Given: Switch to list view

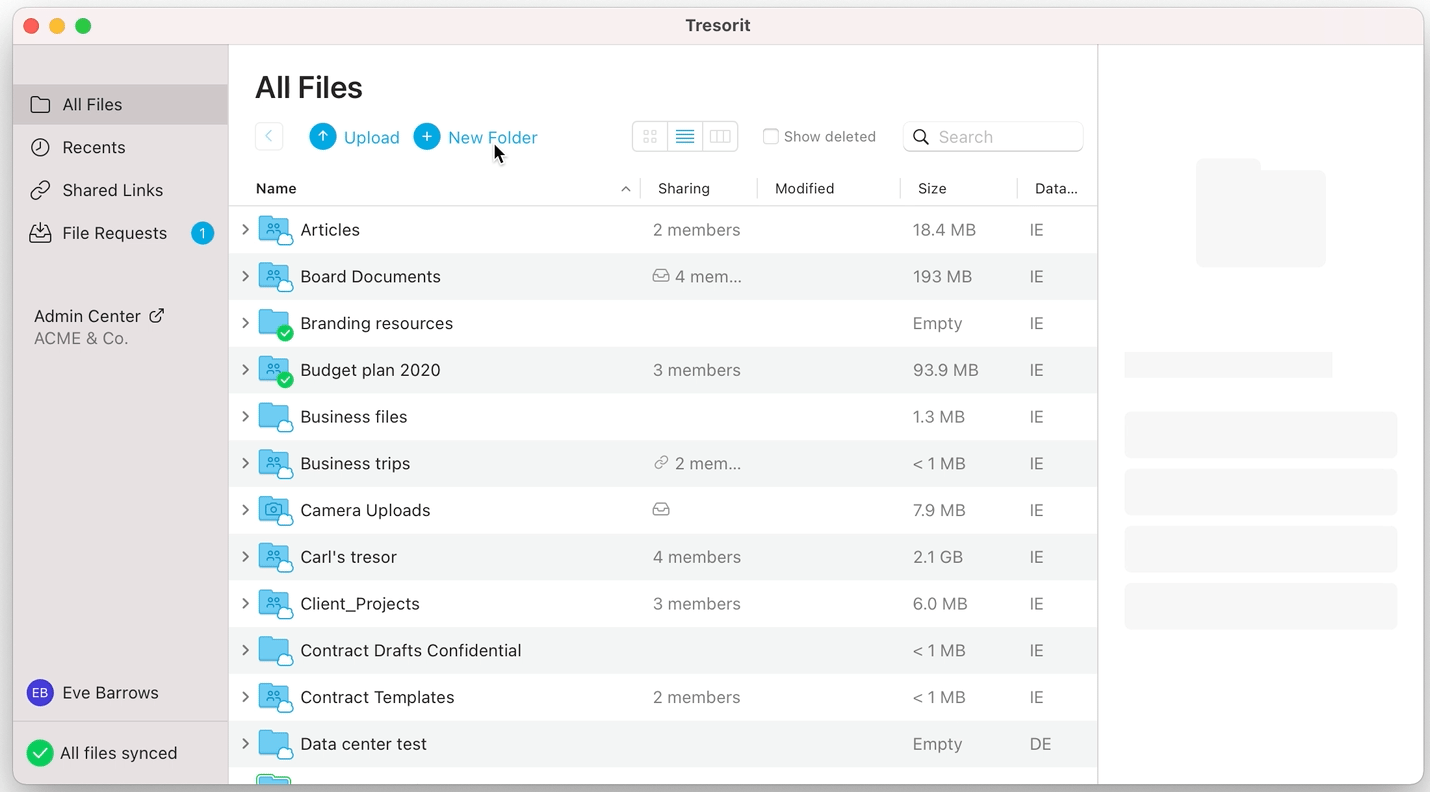Looking at the screenshot, I should 685,137.
